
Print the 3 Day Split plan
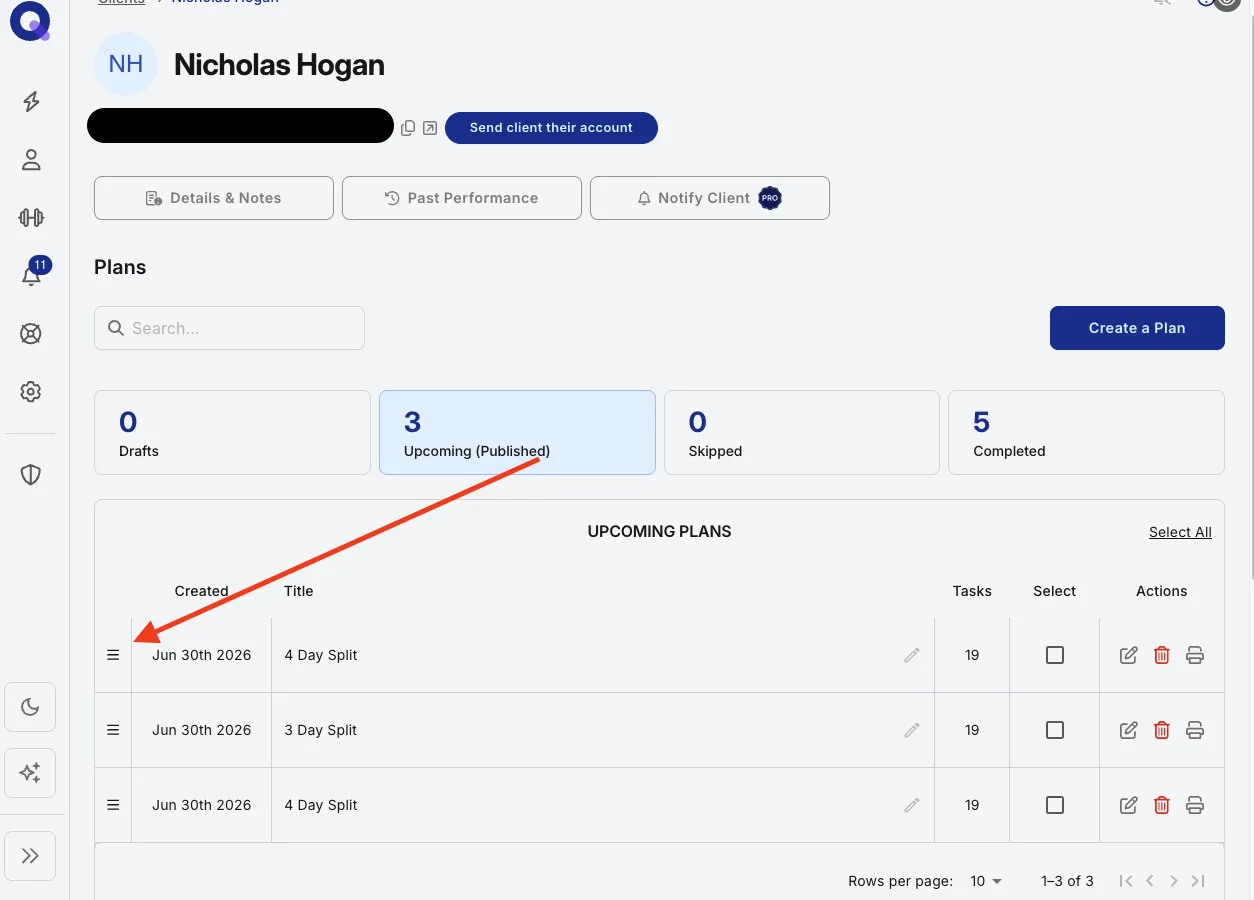[x=1195, y=730]
